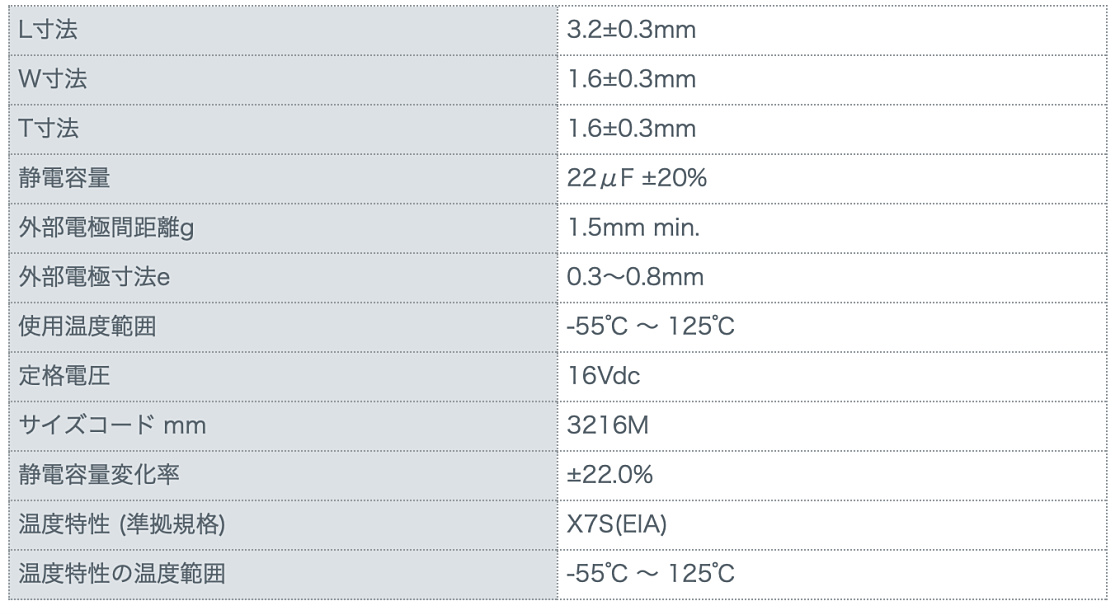Select the T寸法 value 1.6±0.3mm
The width and height of the screenshot is (1120, 615).
631,129
